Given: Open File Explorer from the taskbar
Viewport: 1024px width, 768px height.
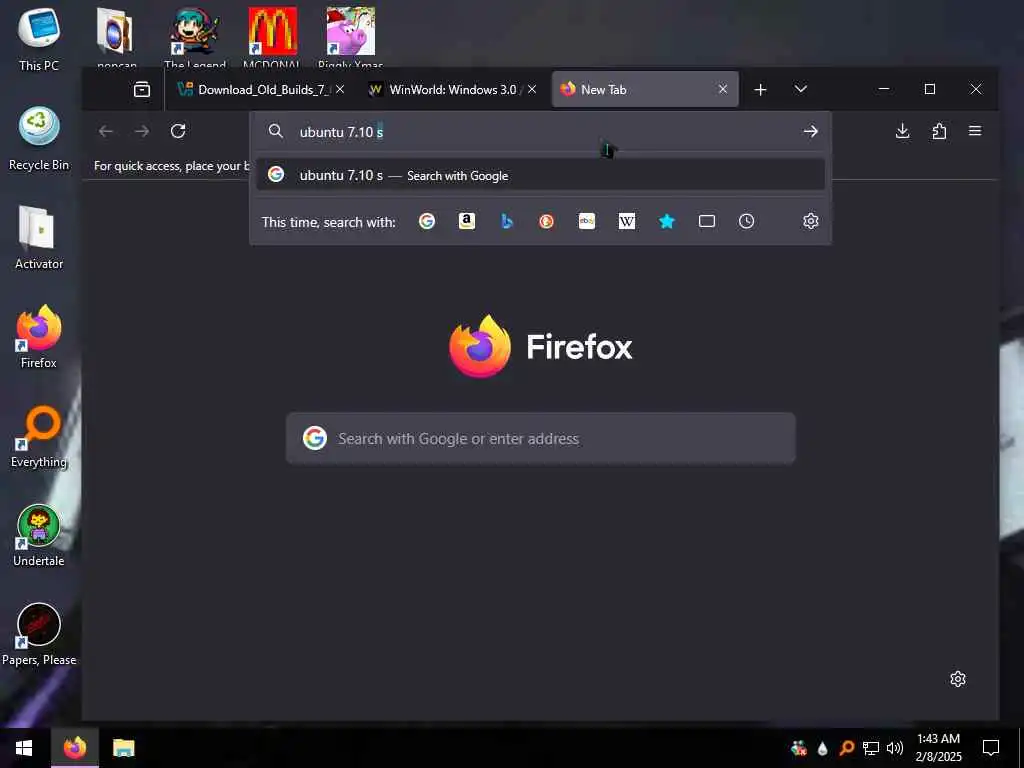Looking at the screenshot, I should pyautogui.click(x=123, y=748).
